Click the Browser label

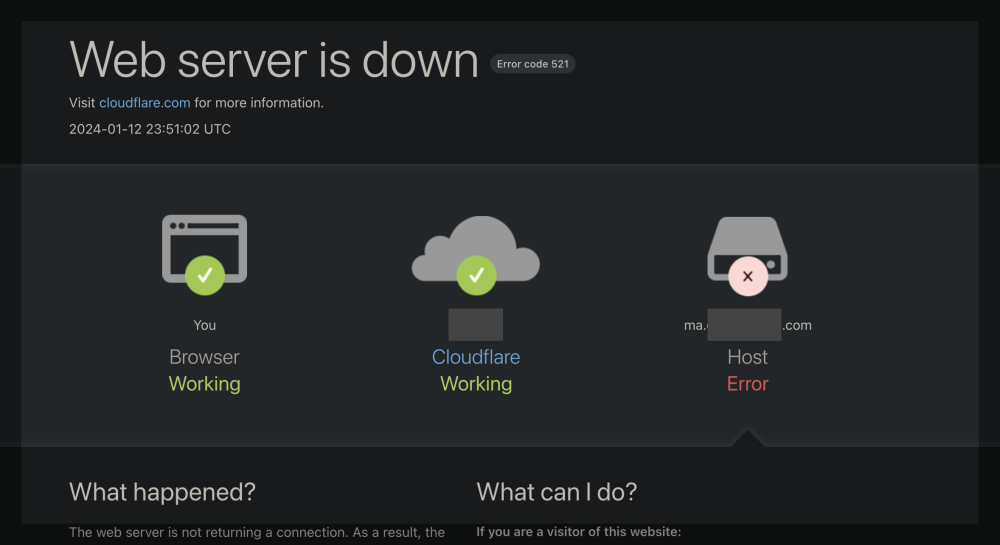tap(204, 357)
